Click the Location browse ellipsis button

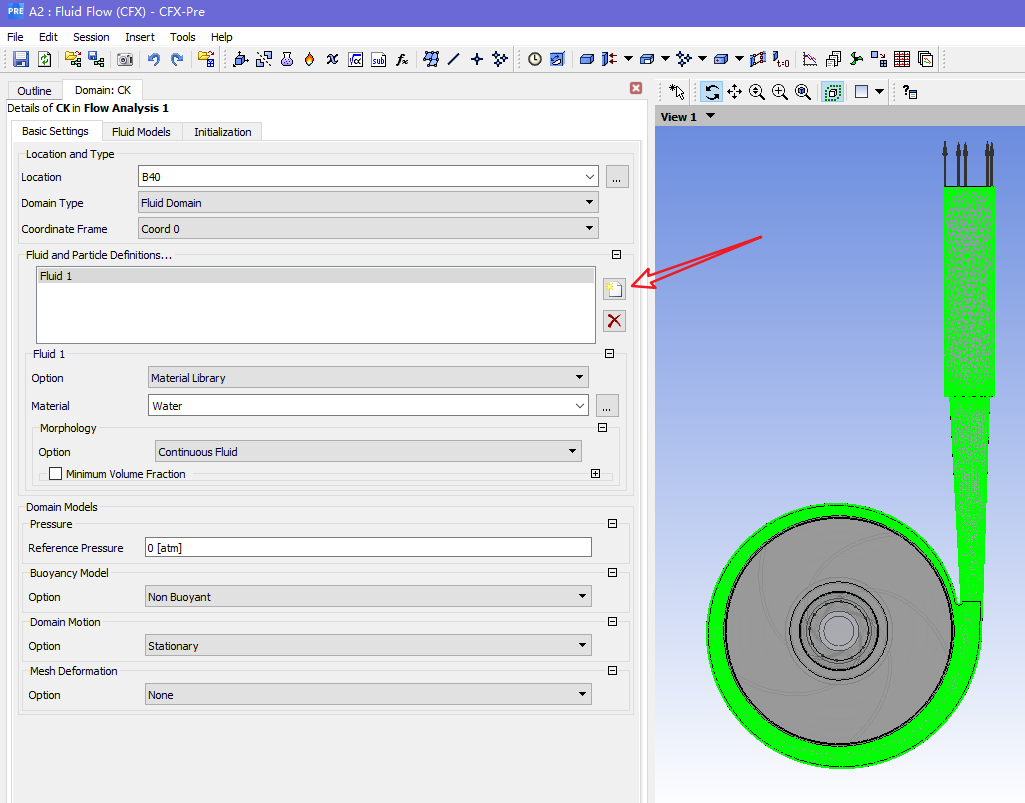(617, 177)
